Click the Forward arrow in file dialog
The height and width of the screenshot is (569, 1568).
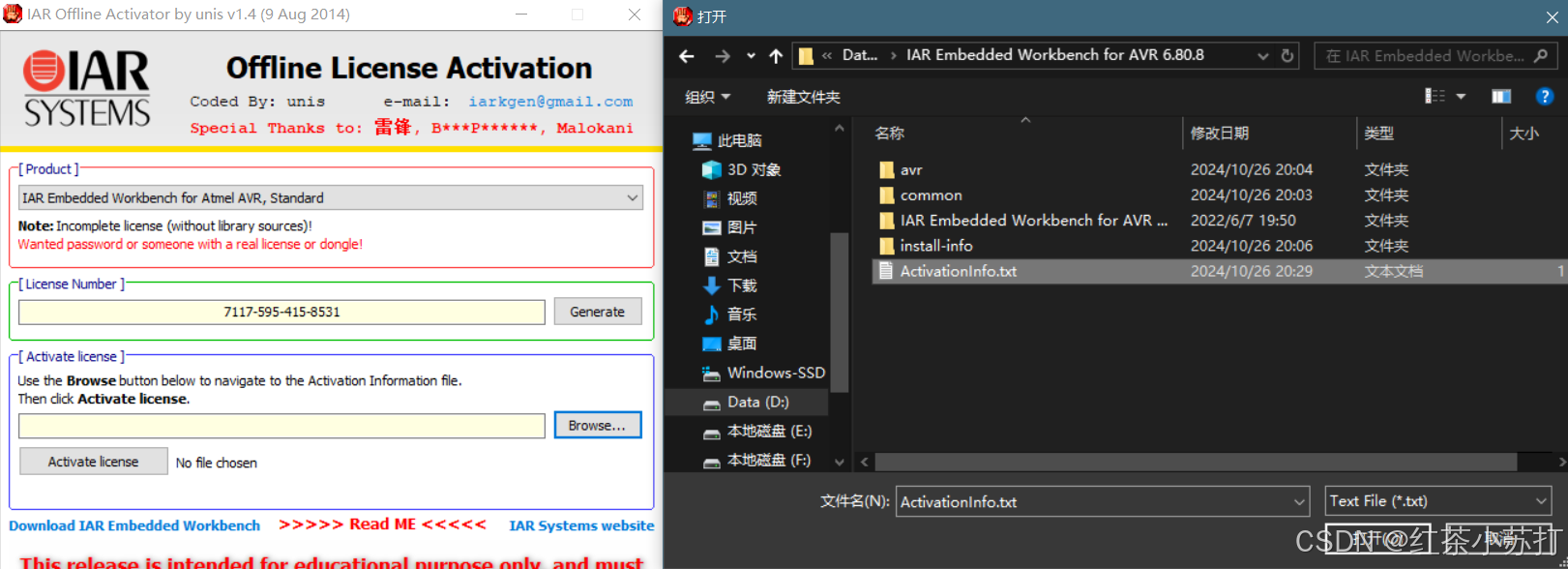click(x=722, y=56)
